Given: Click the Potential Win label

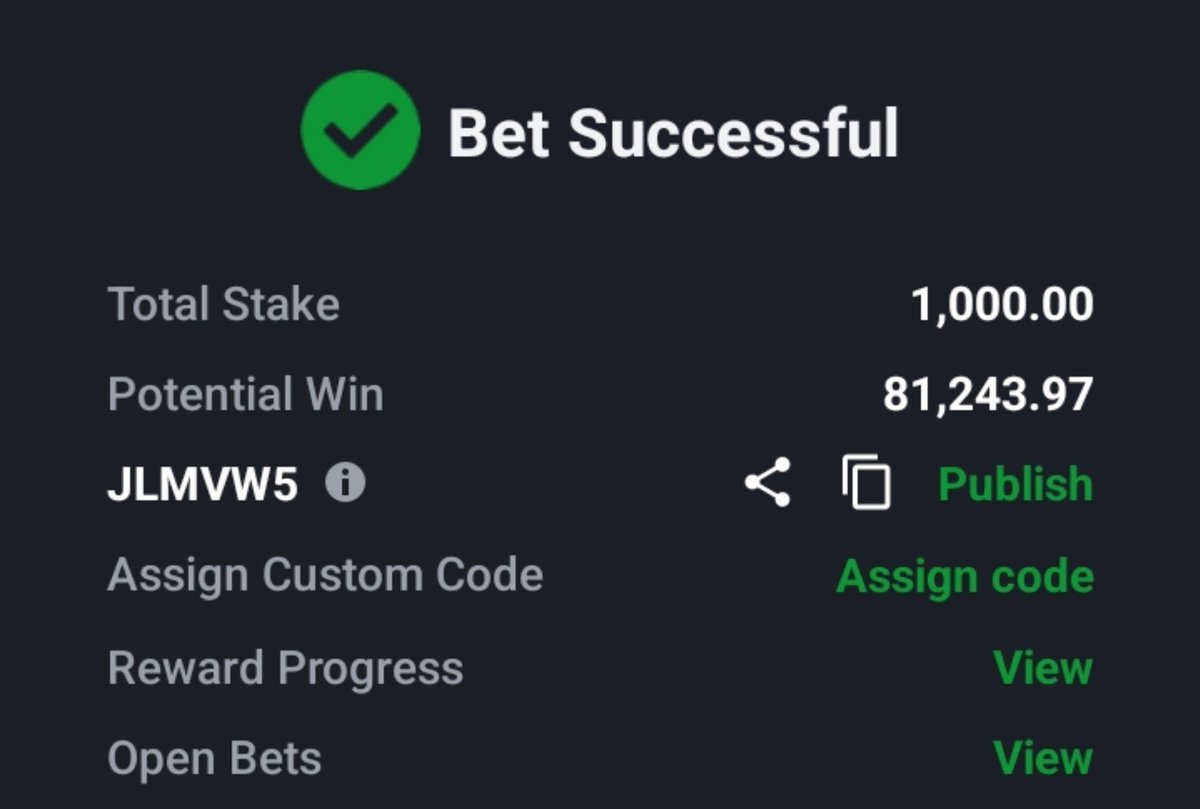Looking at the screenshot, I should click(245, 394).
